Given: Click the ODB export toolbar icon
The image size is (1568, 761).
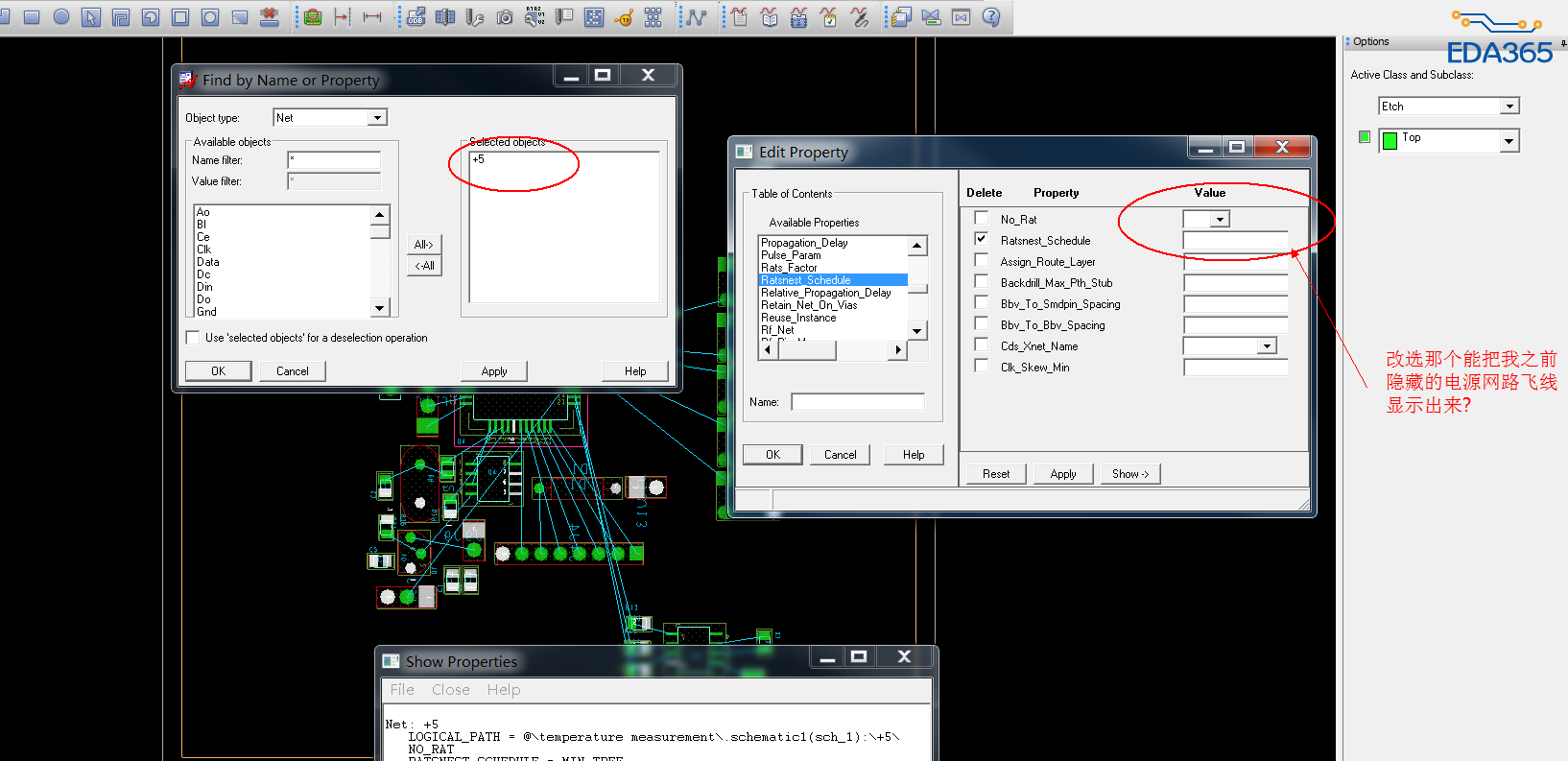Looking at the screenshot, I should click(x=416, y=17).
